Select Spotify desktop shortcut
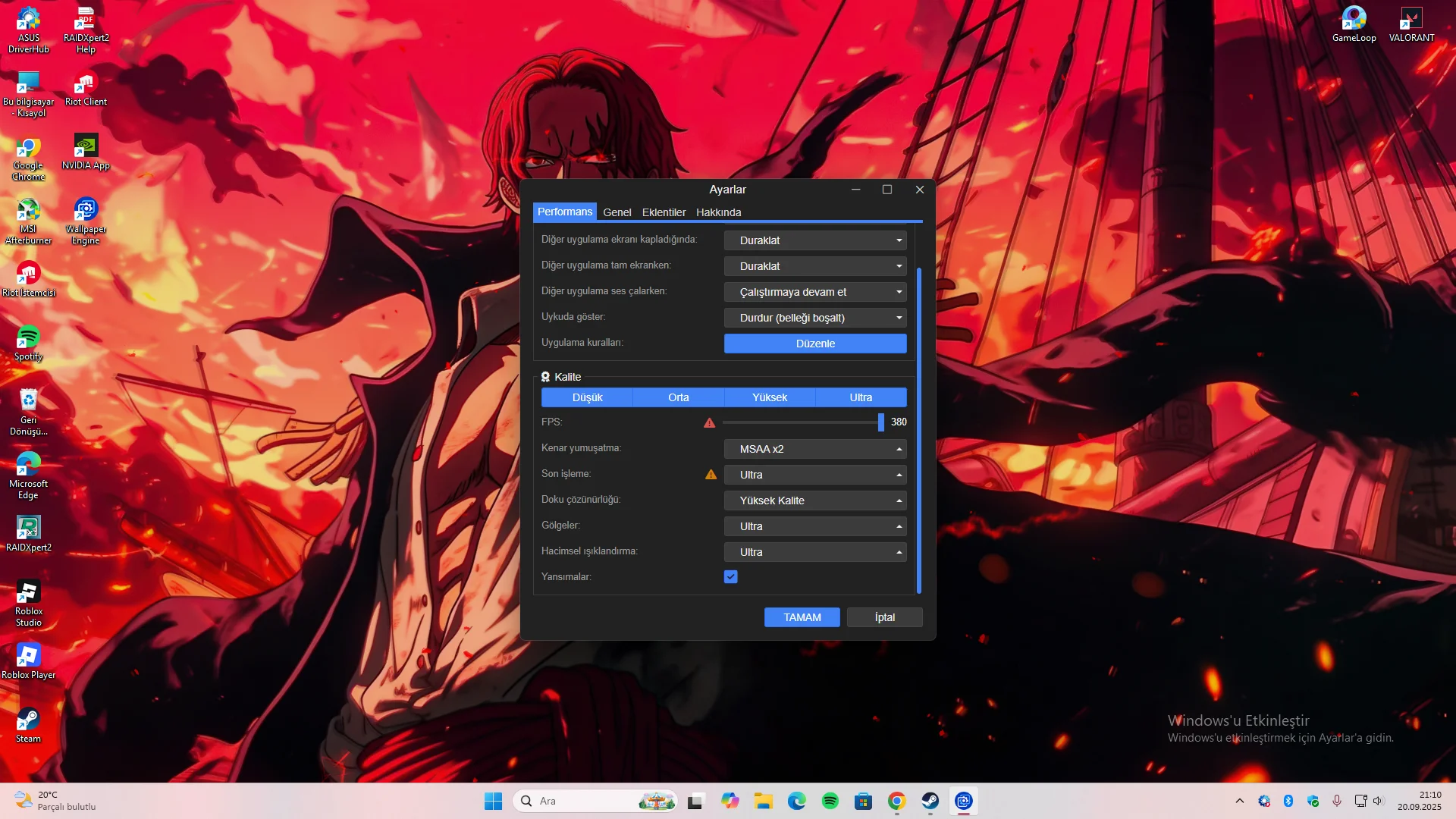The width and height of the screenshot is (1456, 819). tap(29, 343)
